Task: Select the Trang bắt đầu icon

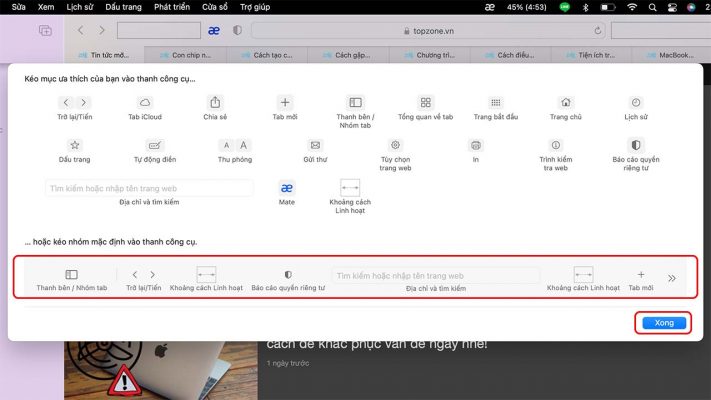Action: click(x=496, y=103)
